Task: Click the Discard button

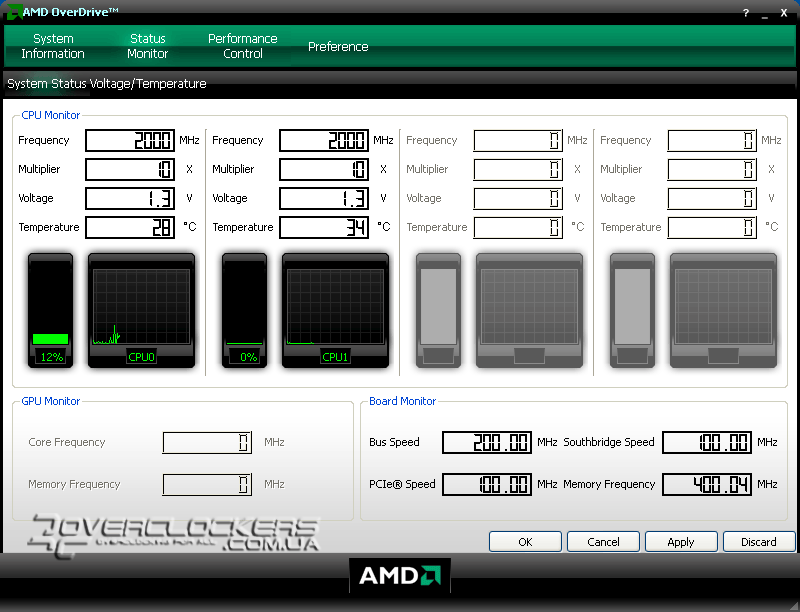Action: [759, 542]
